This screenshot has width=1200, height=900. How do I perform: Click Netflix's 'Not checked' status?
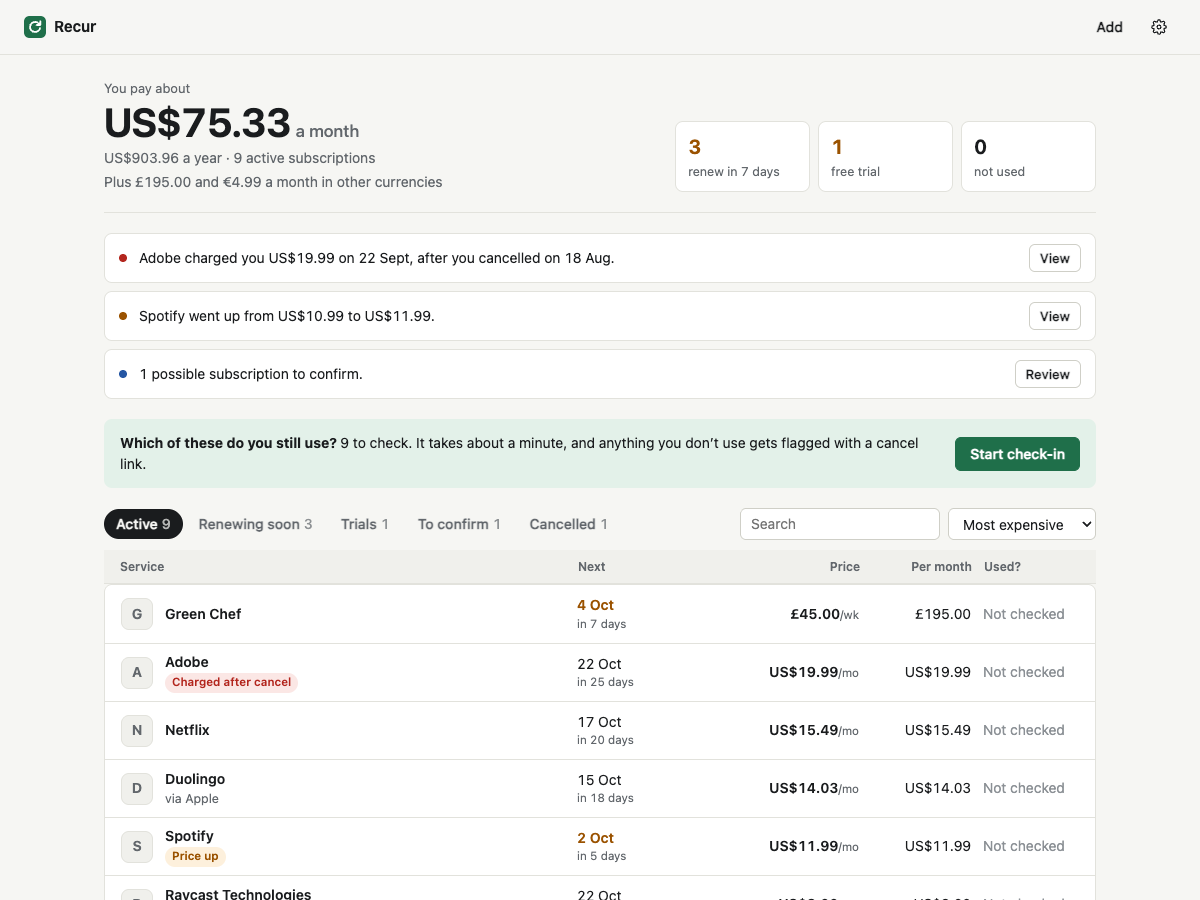pos(1024,730)
